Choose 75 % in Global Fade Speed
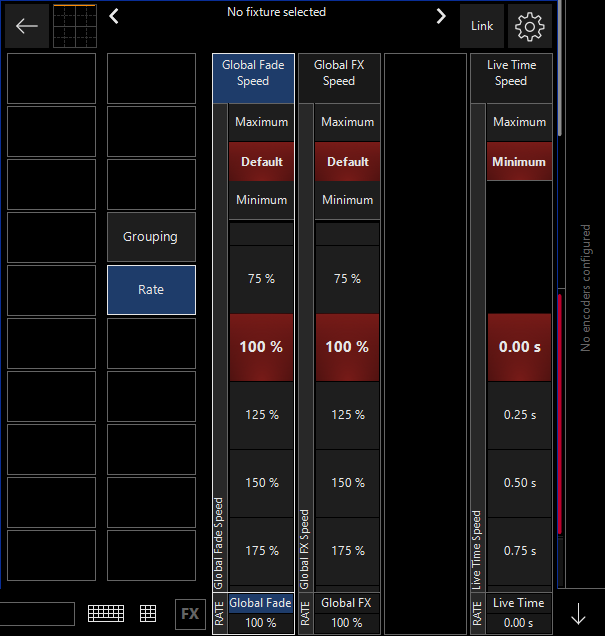 (x=262, y=279)
